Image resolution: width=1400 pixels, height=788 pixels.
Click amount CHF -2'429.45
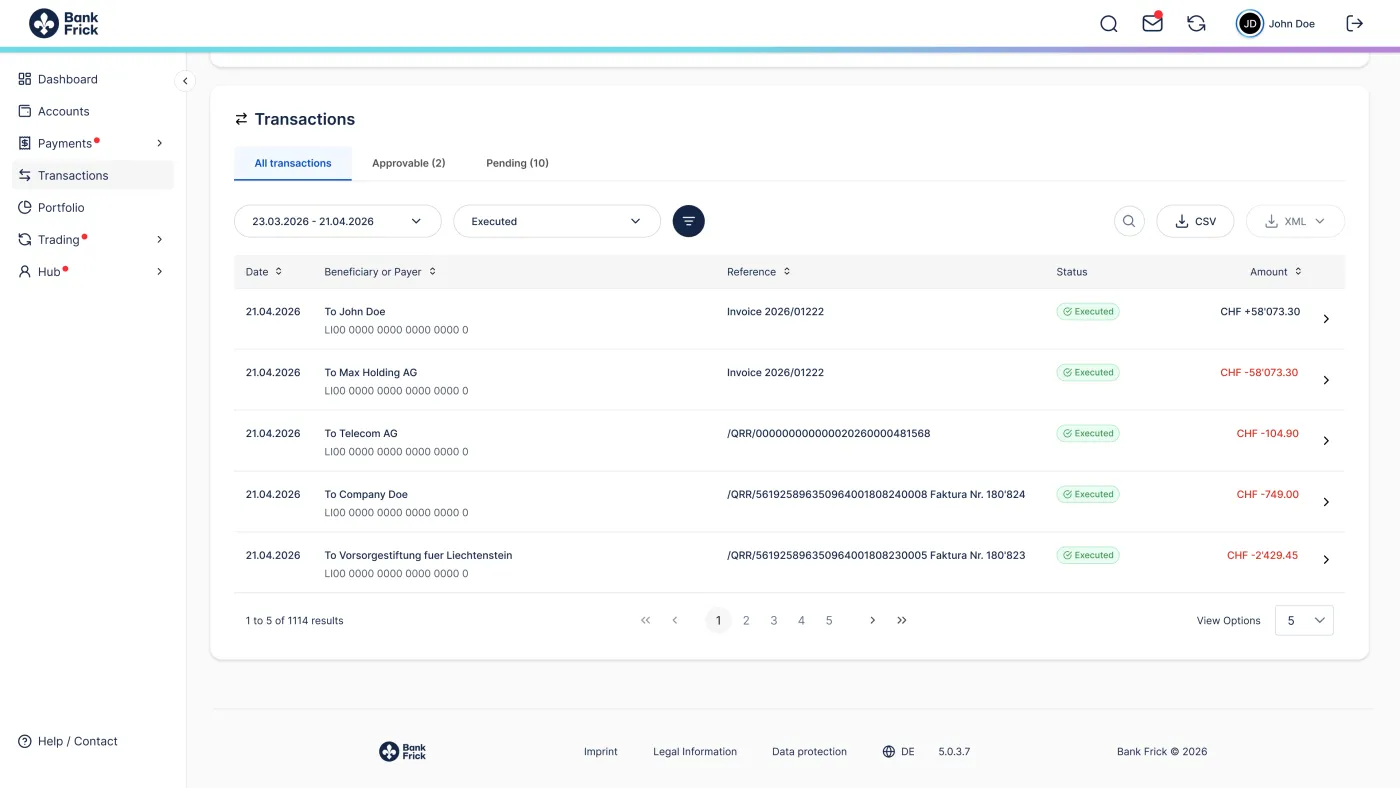(1262, 555)
